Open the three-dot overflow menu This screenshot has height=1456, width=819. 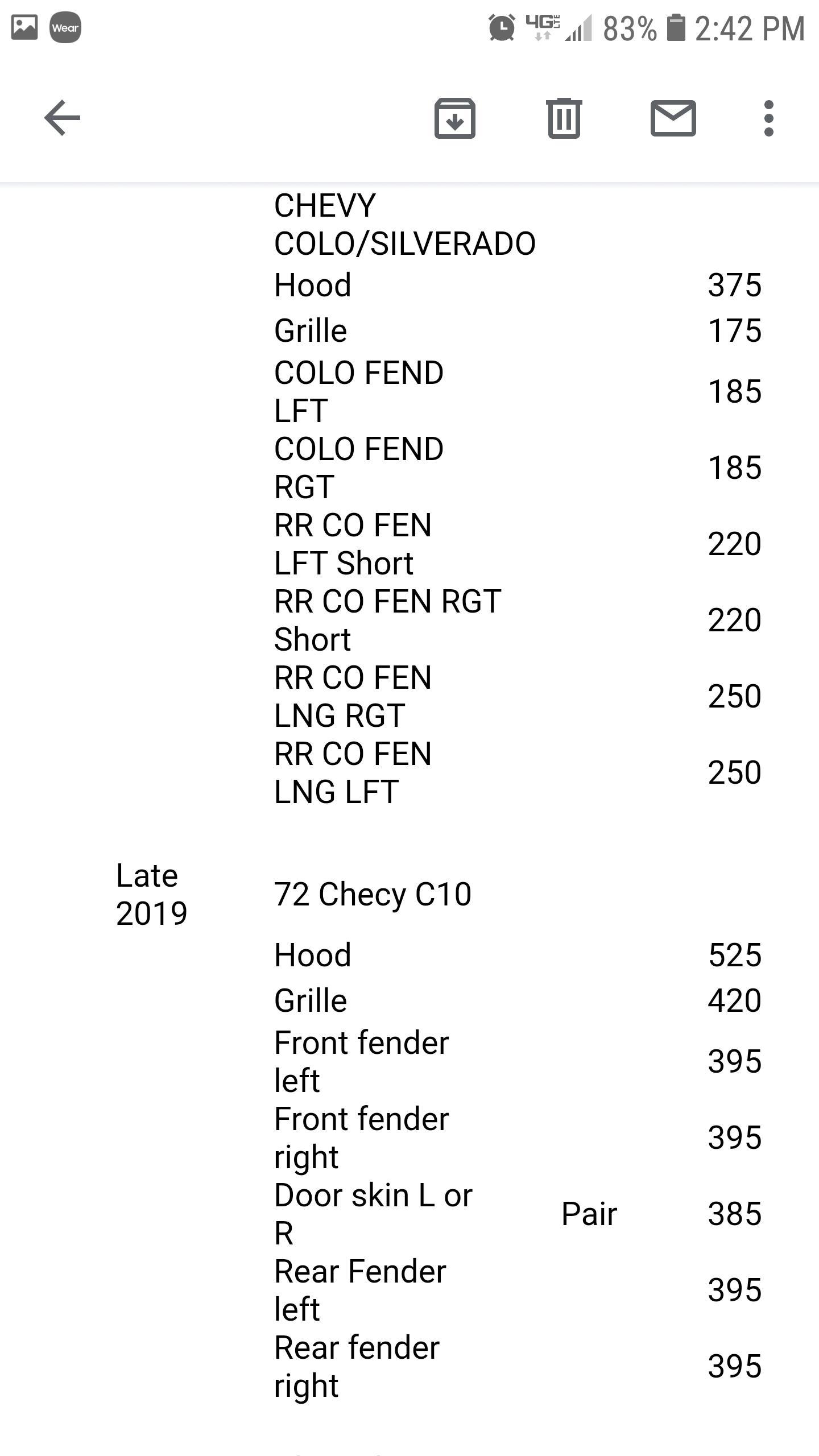pos(768,118)
